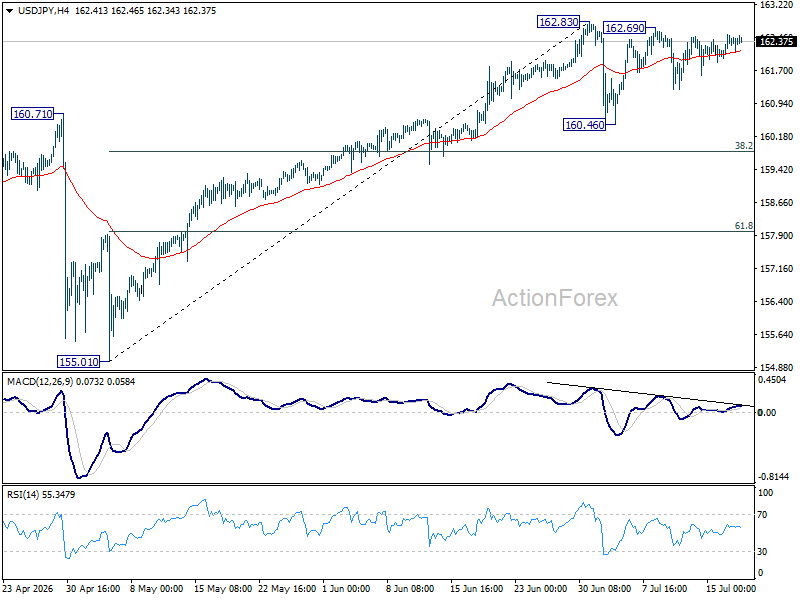800x600 pixels.
Task: Click the current price tag 162.375
Action: click(x=776, y=41)
